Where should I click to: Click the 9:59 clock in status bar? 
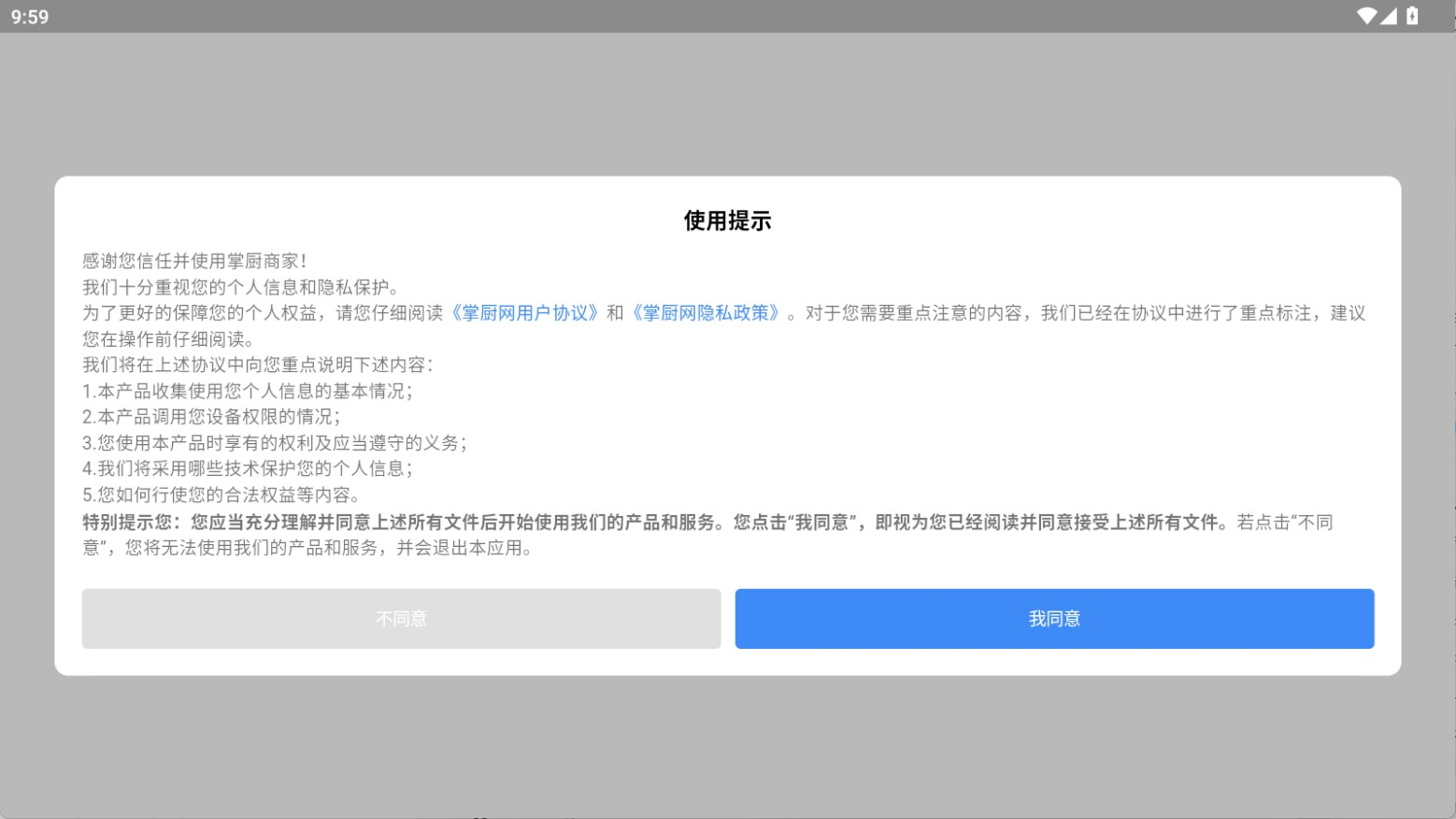tap(30, 17)
